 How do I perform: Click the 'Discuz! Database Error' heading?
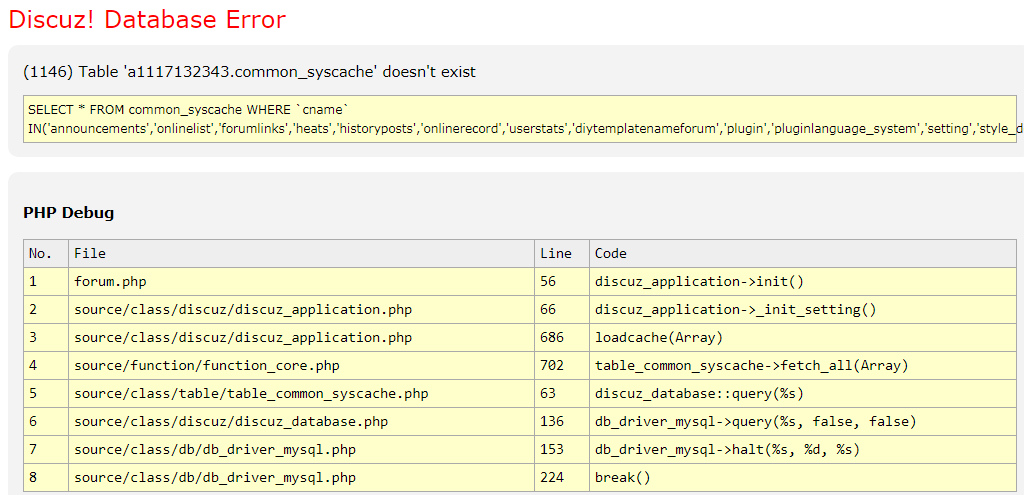pos(148,20)
